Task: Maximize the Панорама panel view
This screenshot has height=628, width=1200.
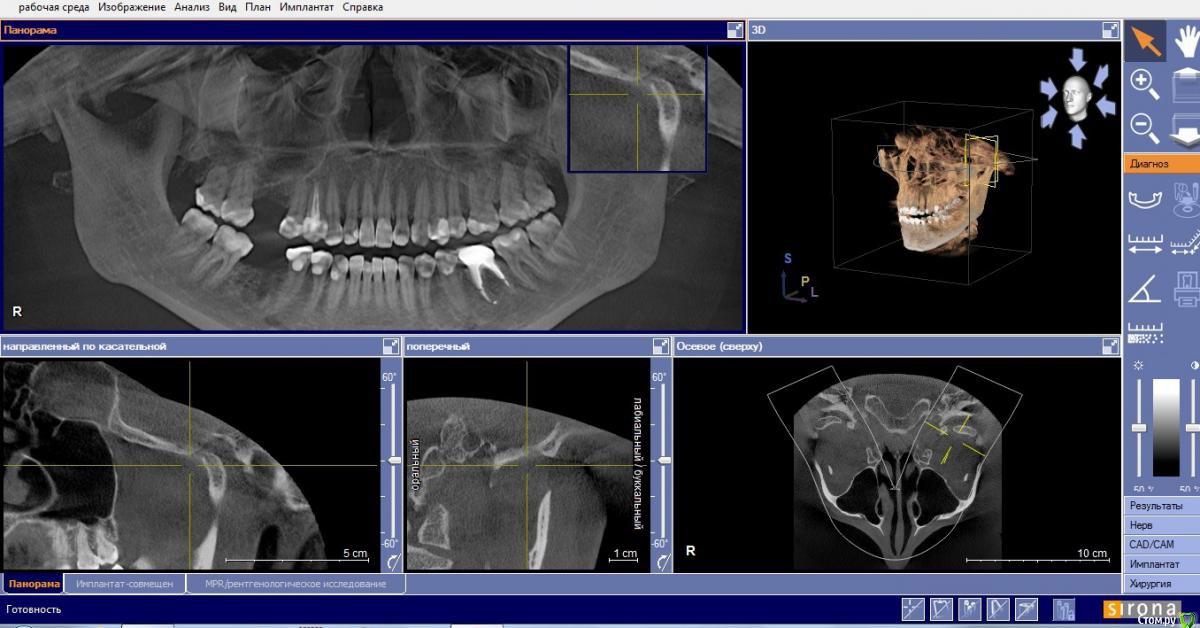Action: (735, 30)
